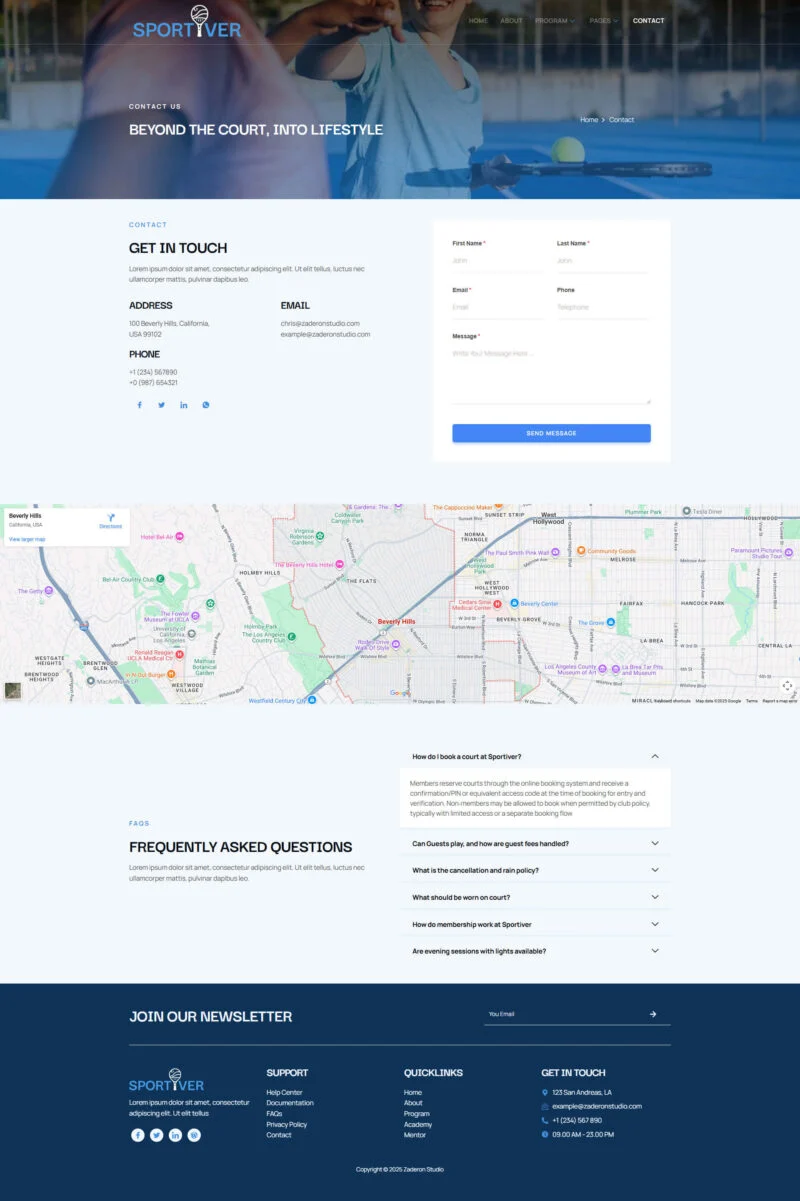800x1201 pixels.
Task: Expand the cancellation and rain policy FAQ
Action: [535, 870]
